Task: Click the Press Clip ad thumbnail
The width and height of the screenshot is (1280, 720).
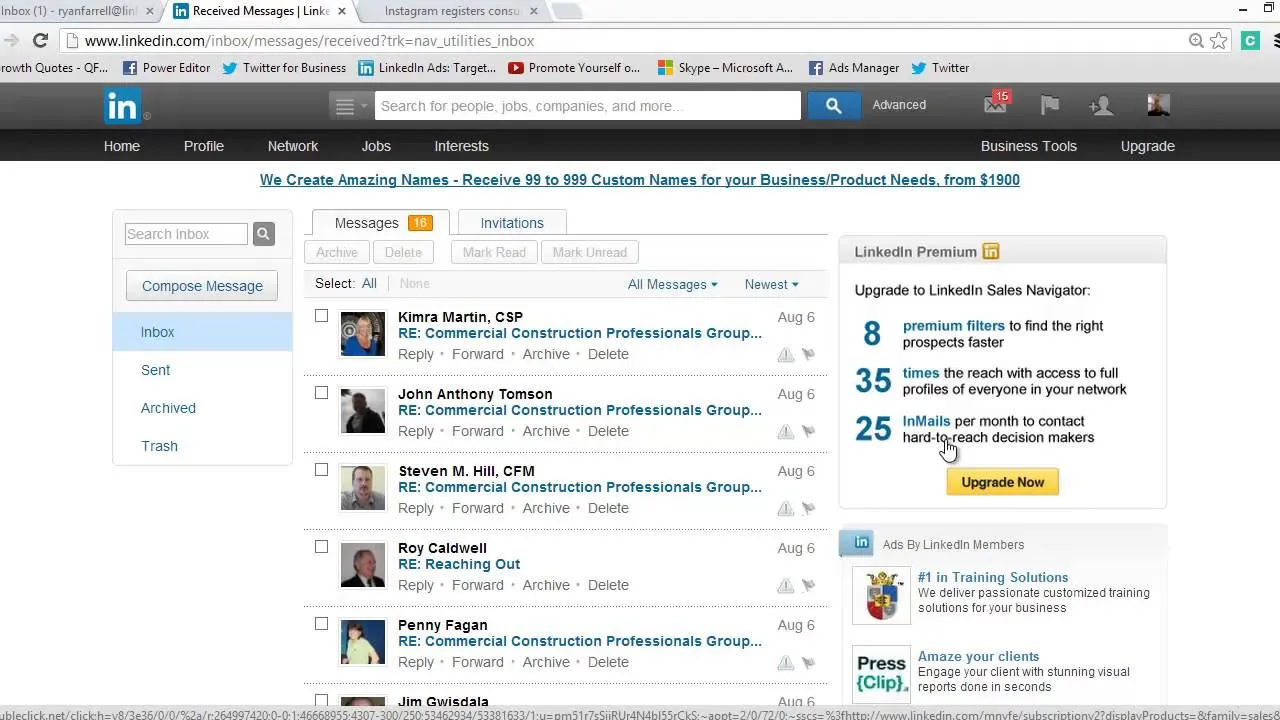Action: click(x=881, y=674)
